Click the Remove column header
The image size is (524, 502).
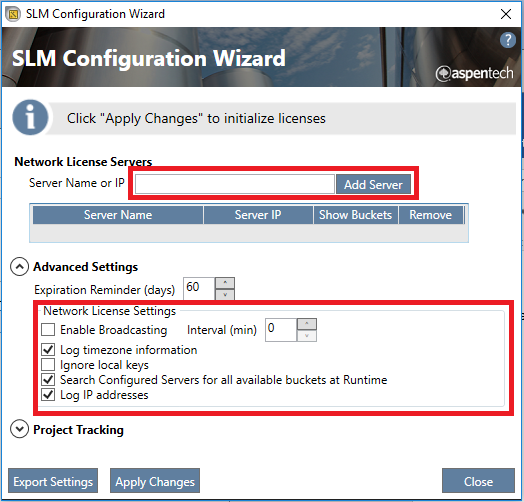coord(430,215)
